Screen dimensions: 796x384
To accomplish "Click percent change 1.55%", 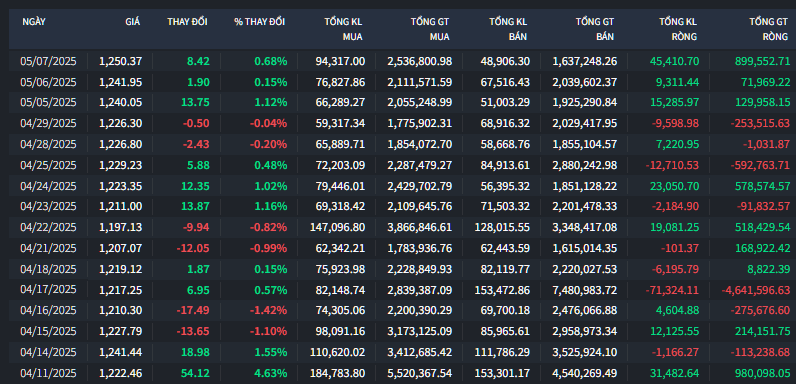I will pos(271,352).
